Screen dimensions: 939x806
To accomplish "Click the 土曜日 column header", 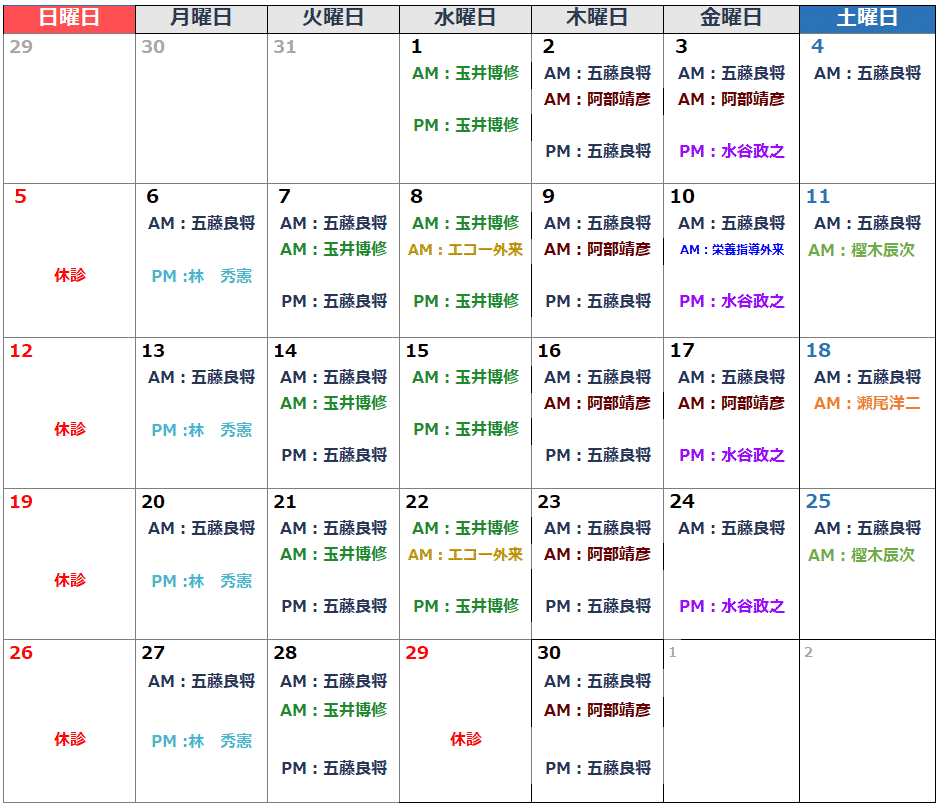I will click(867, 18).
